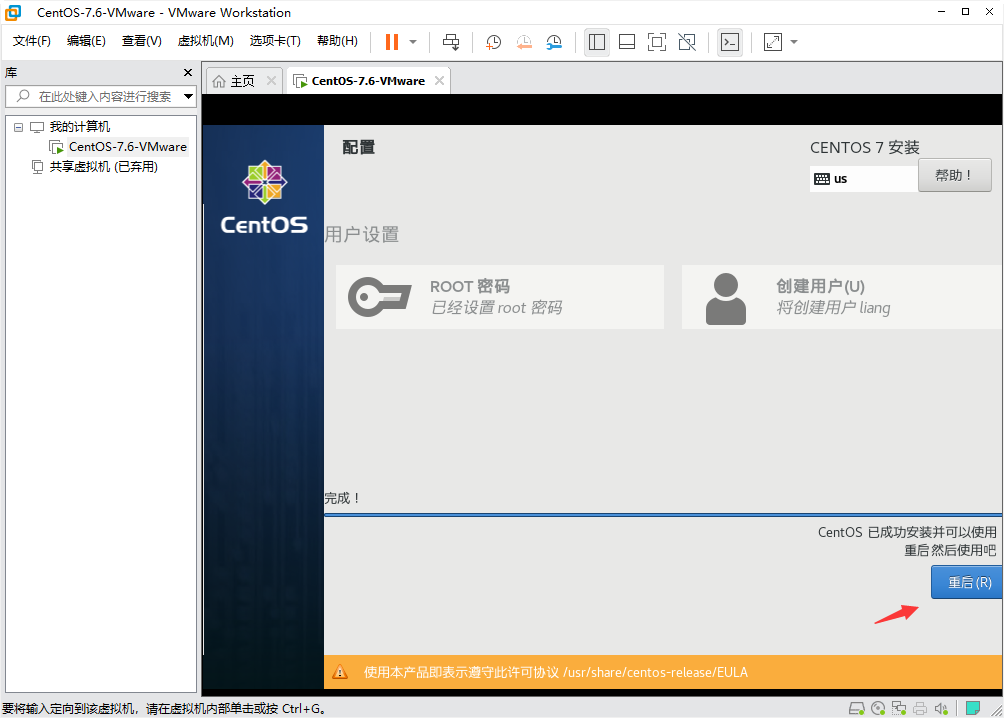Click the message log note icon
This screenshot has height=718, width=1004.
point(973,708)
